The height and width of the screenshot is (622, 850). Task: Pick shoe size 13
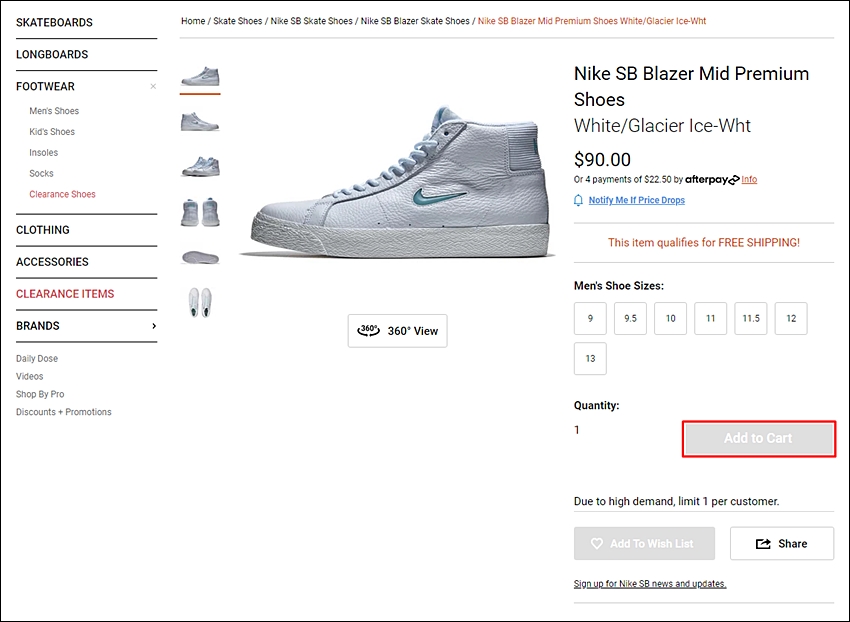pyautogui.click(x=590, y=358)
